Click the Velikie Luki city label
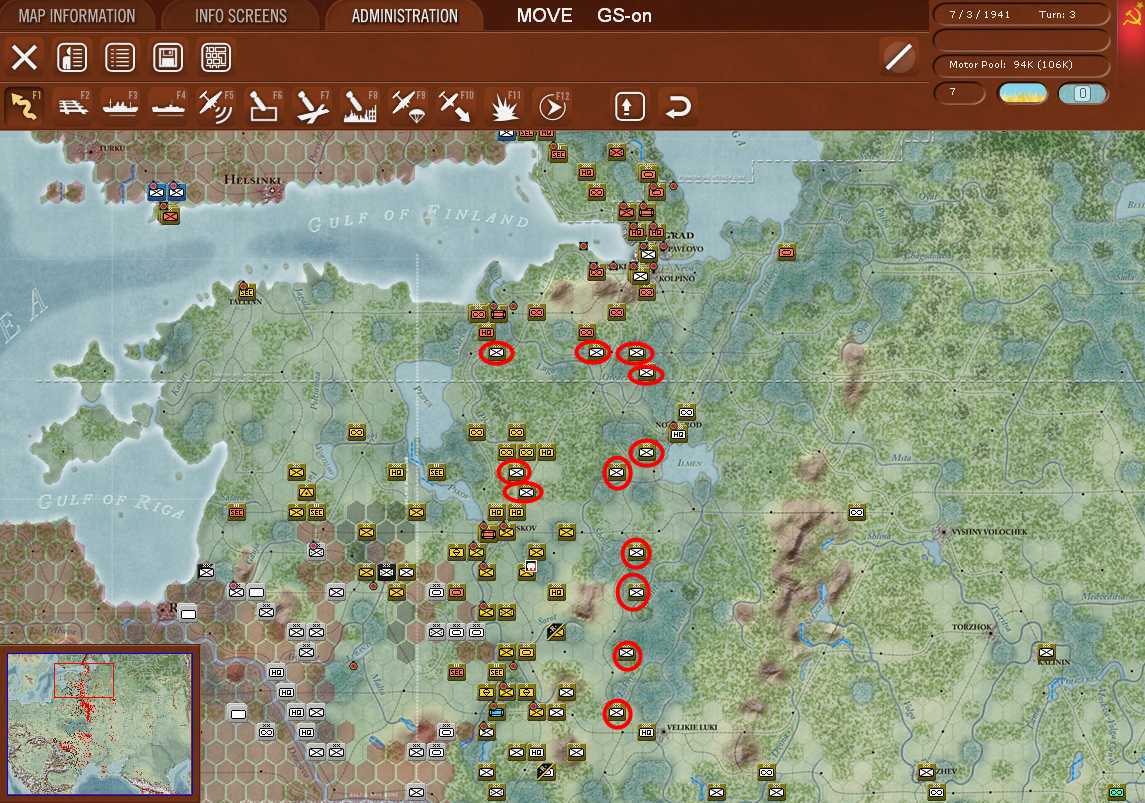Viewport: 1145px width, 803px height. (692, 728)
